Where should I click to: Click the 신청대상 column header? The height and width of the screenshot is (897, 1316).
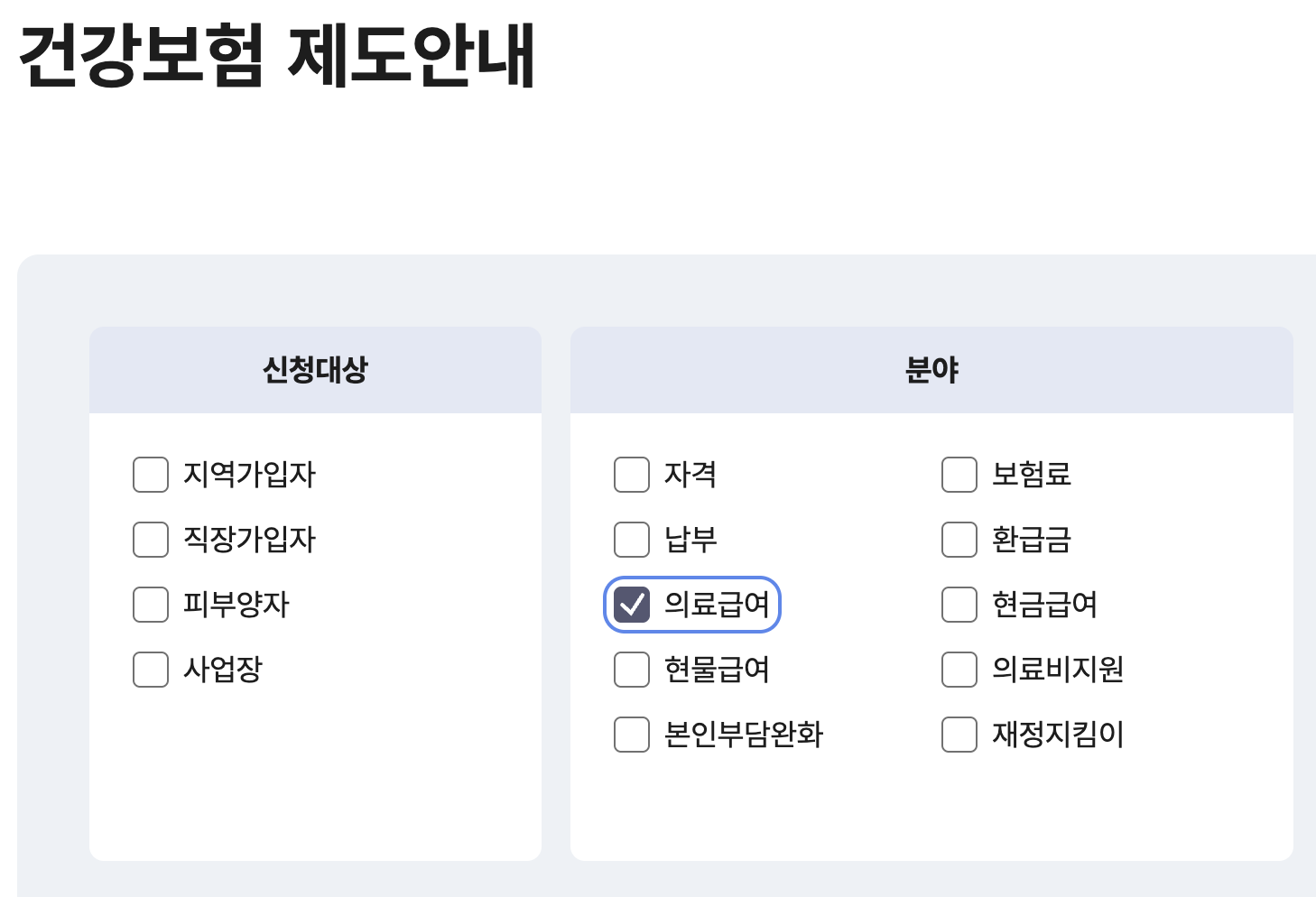[x=314, y=369]
